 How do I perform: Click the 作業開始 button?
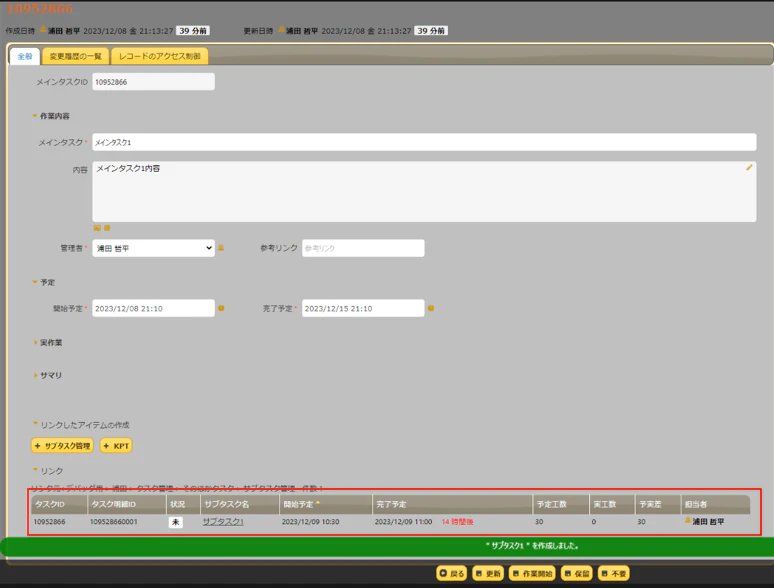tap(532, 573)
